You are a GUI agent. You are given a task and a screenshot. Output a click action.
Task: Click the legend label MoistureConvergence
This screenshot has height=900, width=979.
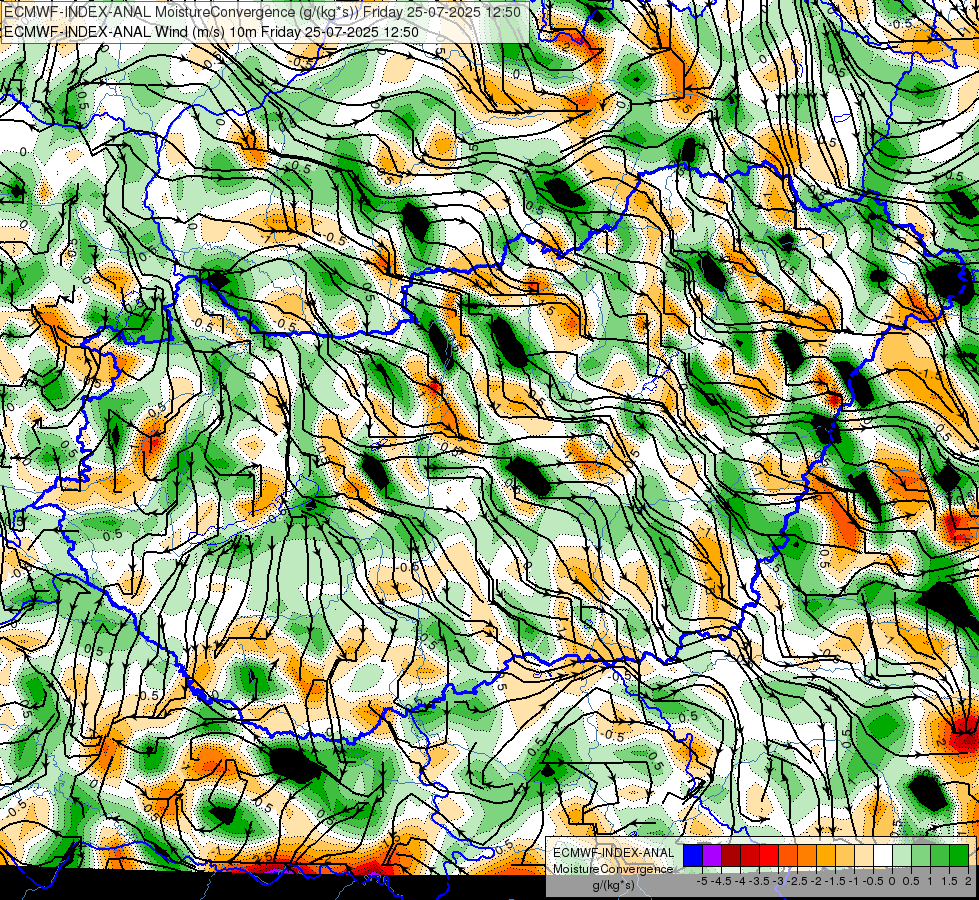[613, 869]
